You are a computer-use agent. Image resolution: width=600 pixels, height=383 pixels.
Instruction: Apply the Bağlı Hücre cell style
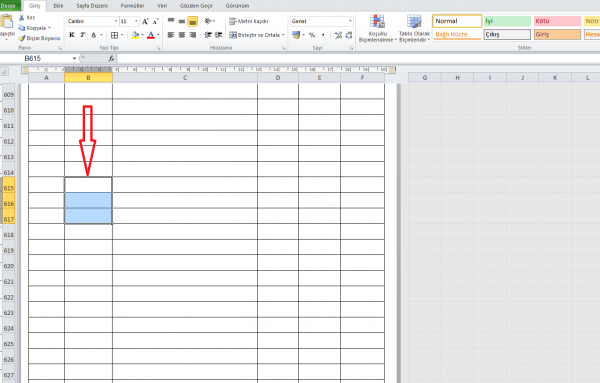[457, 34]
